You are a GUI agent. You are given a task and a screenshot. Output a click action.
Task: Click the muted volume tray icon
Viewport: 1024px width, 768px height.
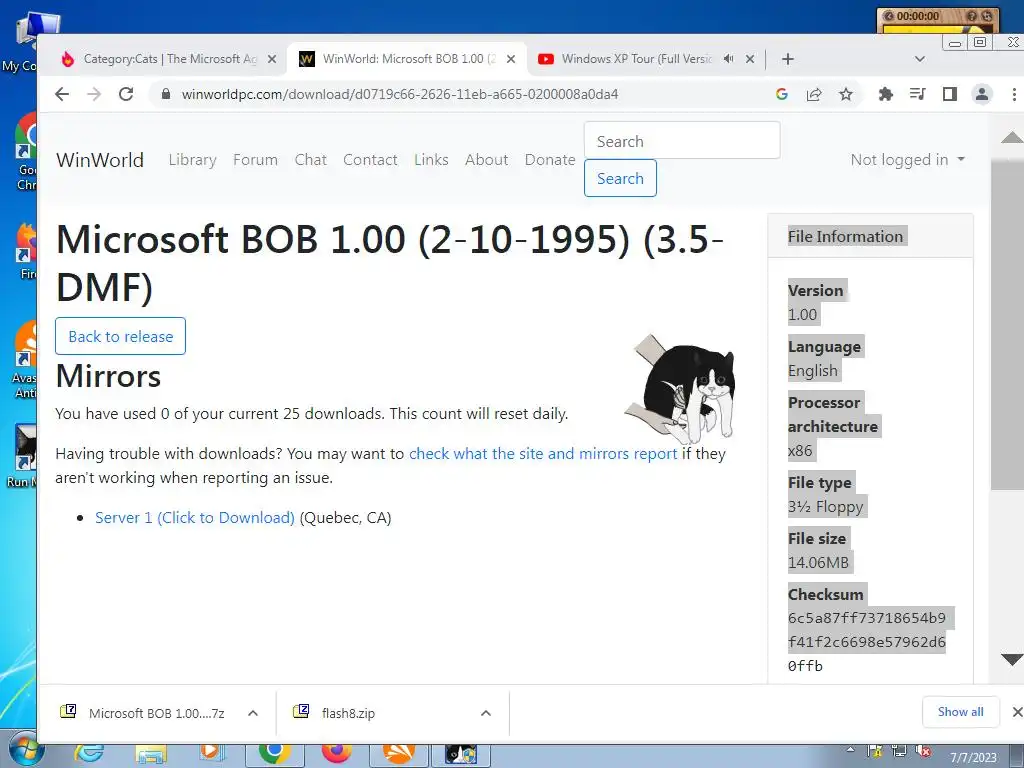click(x=923, y=752)
